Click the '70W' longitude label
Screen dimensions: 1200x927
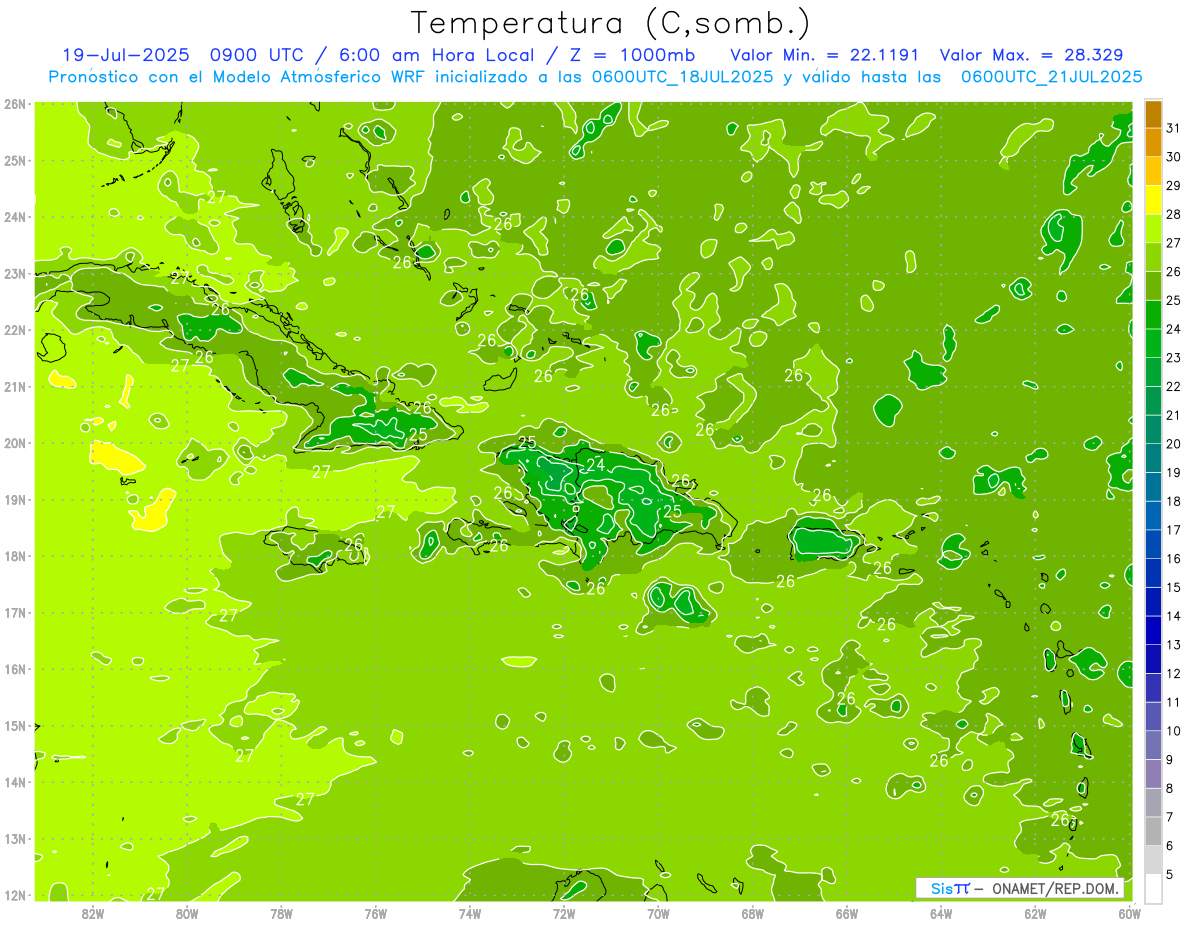point(658,913)
